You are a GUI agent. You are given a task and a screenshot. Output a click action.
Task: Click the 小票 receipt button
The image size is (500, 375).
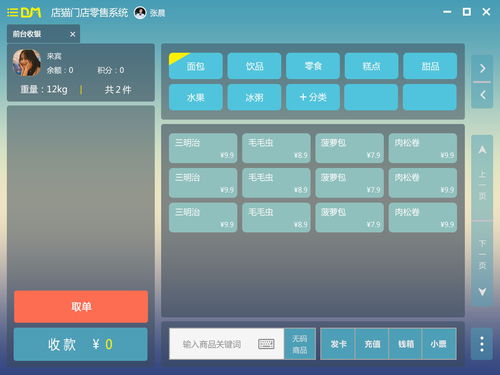(439, 344)
